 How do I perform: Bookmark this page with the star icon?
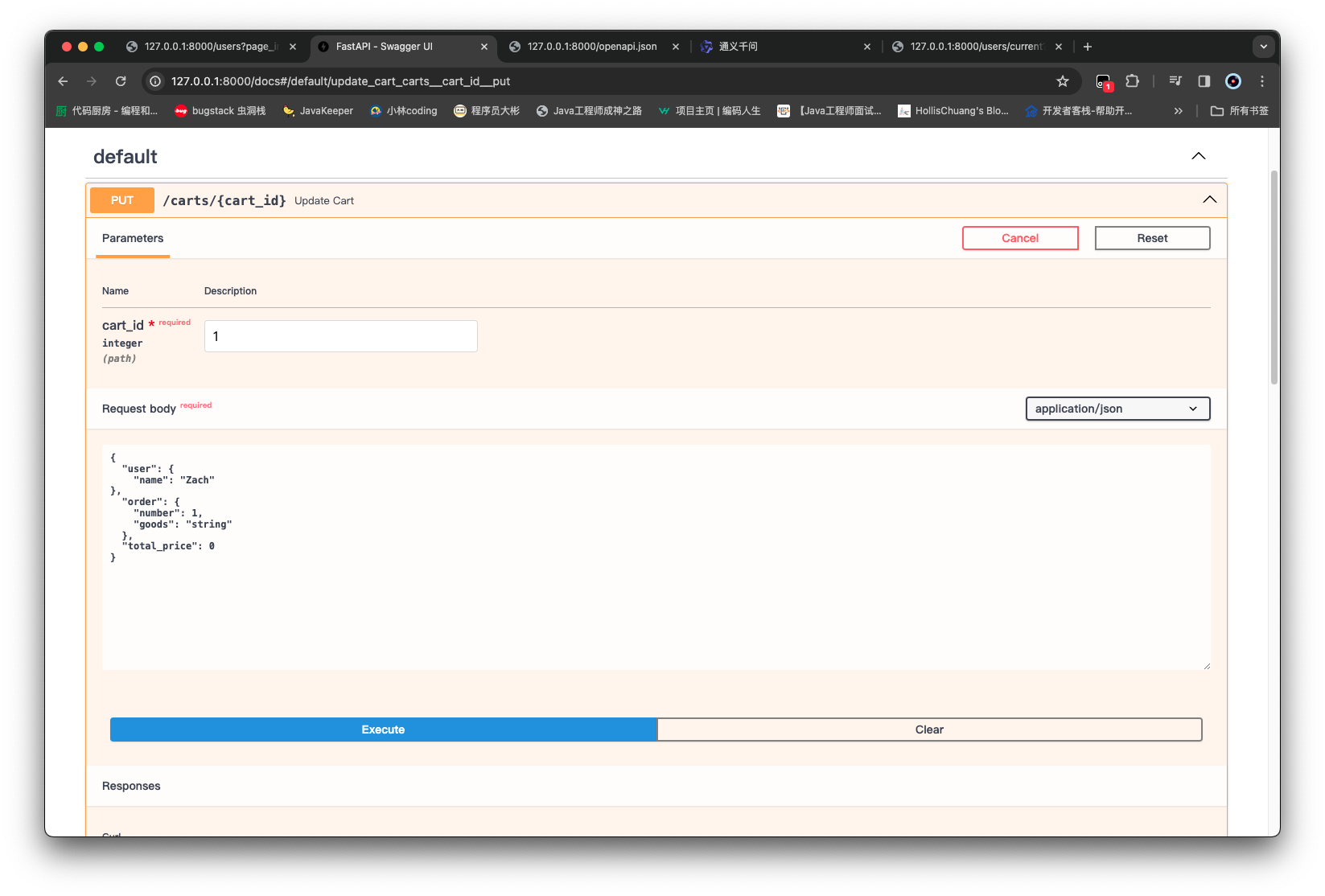(x=1063, y=81)
